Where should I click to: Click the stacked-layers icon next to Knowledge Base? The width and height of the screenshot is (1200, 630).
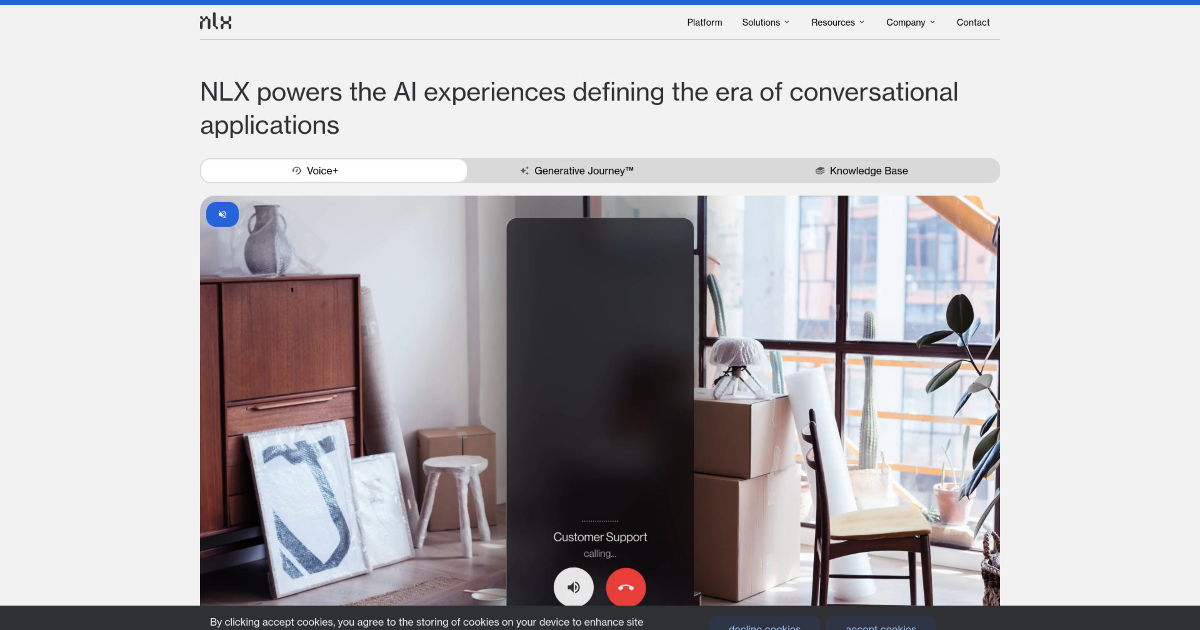point(820,170)
